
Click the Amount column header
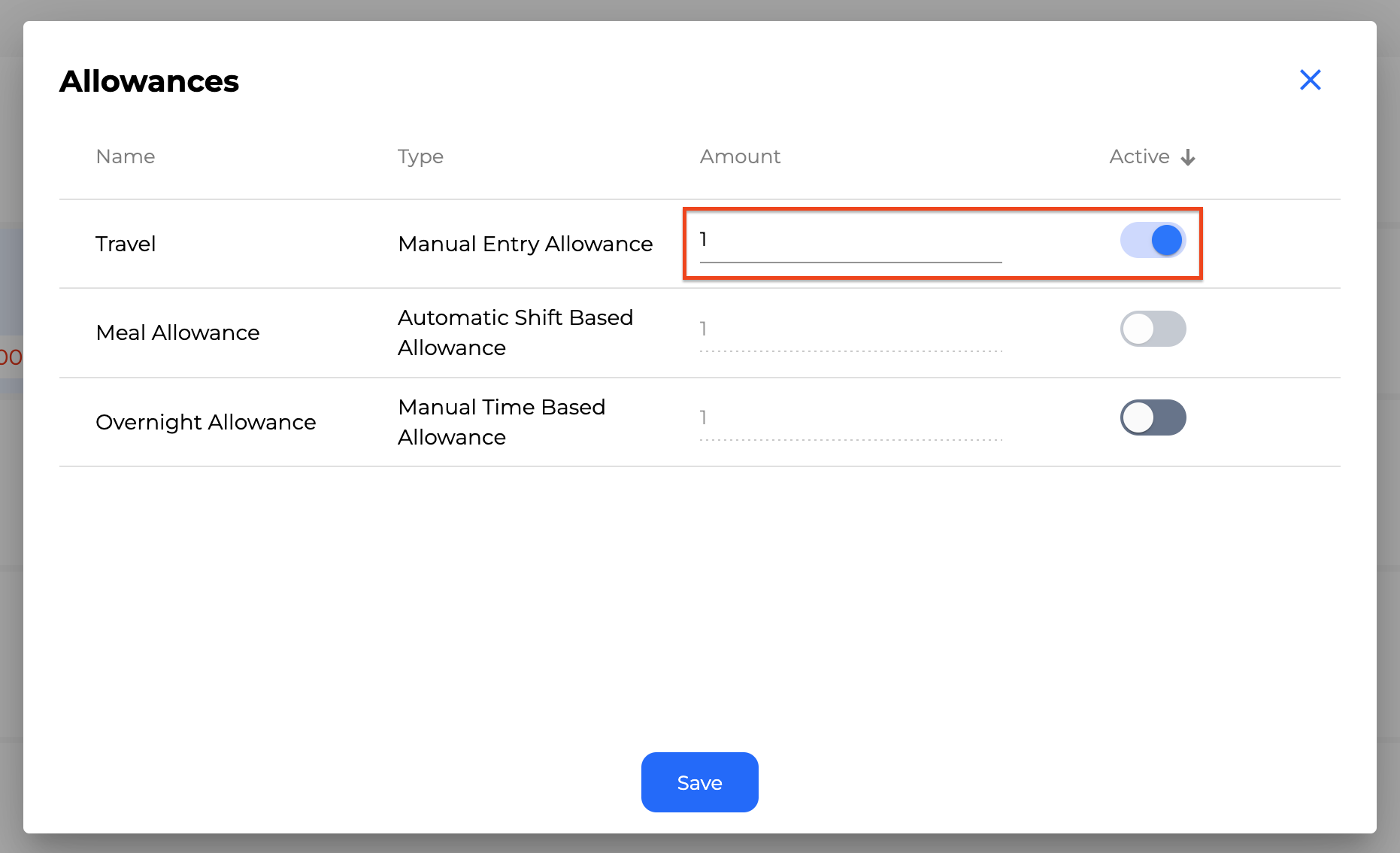pos(740,156)
